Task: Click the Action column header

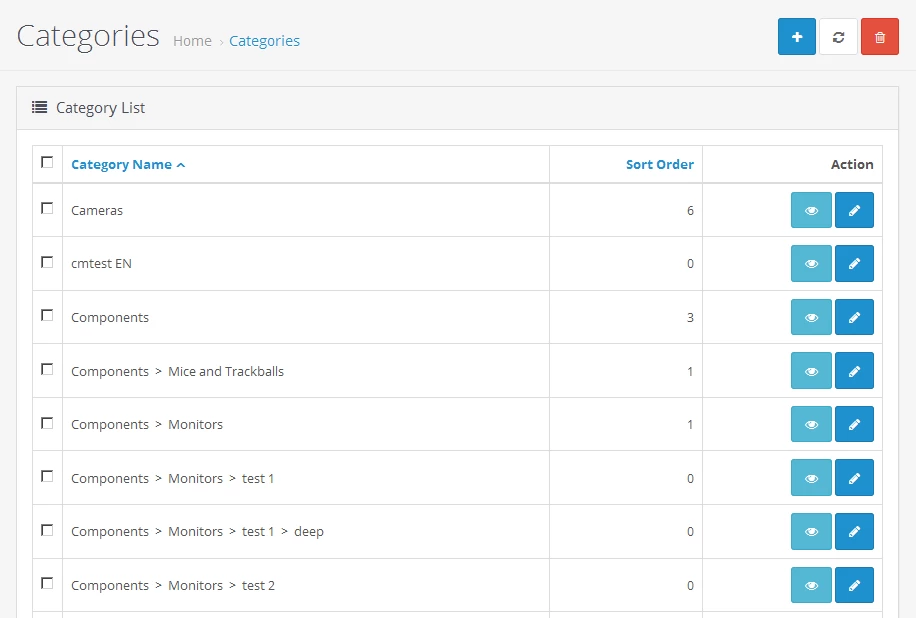Action: tap(852, 165)
